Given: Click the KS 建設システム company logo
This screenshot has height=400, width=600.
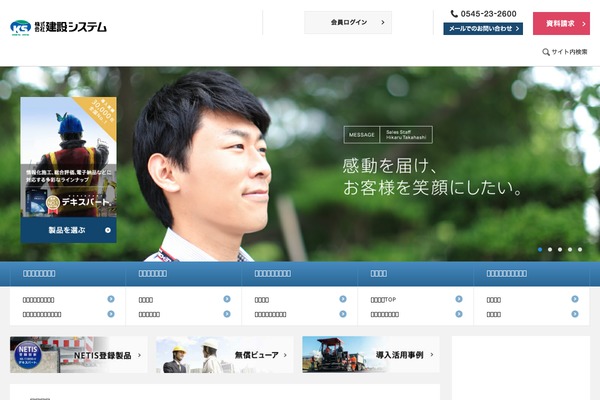Looking at the screenshot, I should pyautogui.click(x=58, y=27).
